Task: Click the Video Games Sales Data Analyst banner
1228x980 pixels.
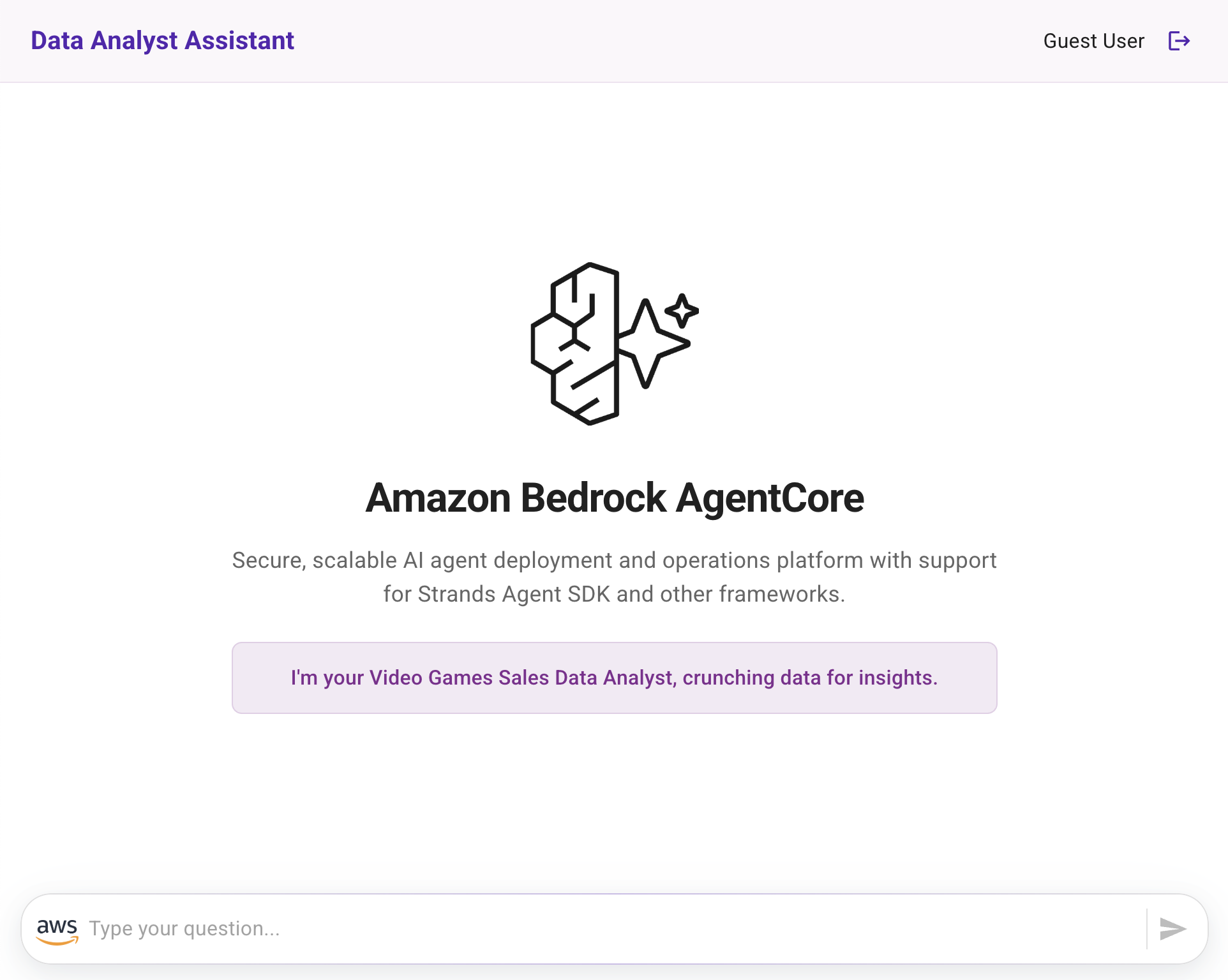Action: click(615, 678)
